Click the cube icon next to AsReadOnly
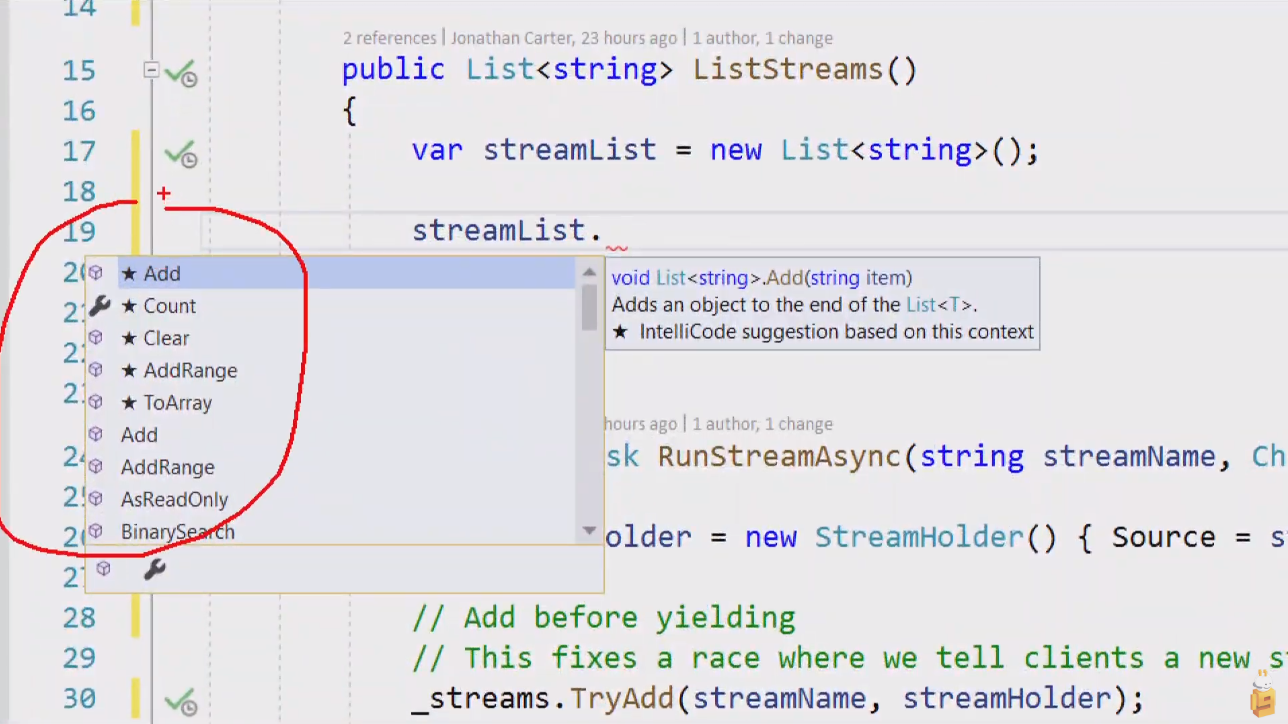1288x724 pixels. [96, 499]
